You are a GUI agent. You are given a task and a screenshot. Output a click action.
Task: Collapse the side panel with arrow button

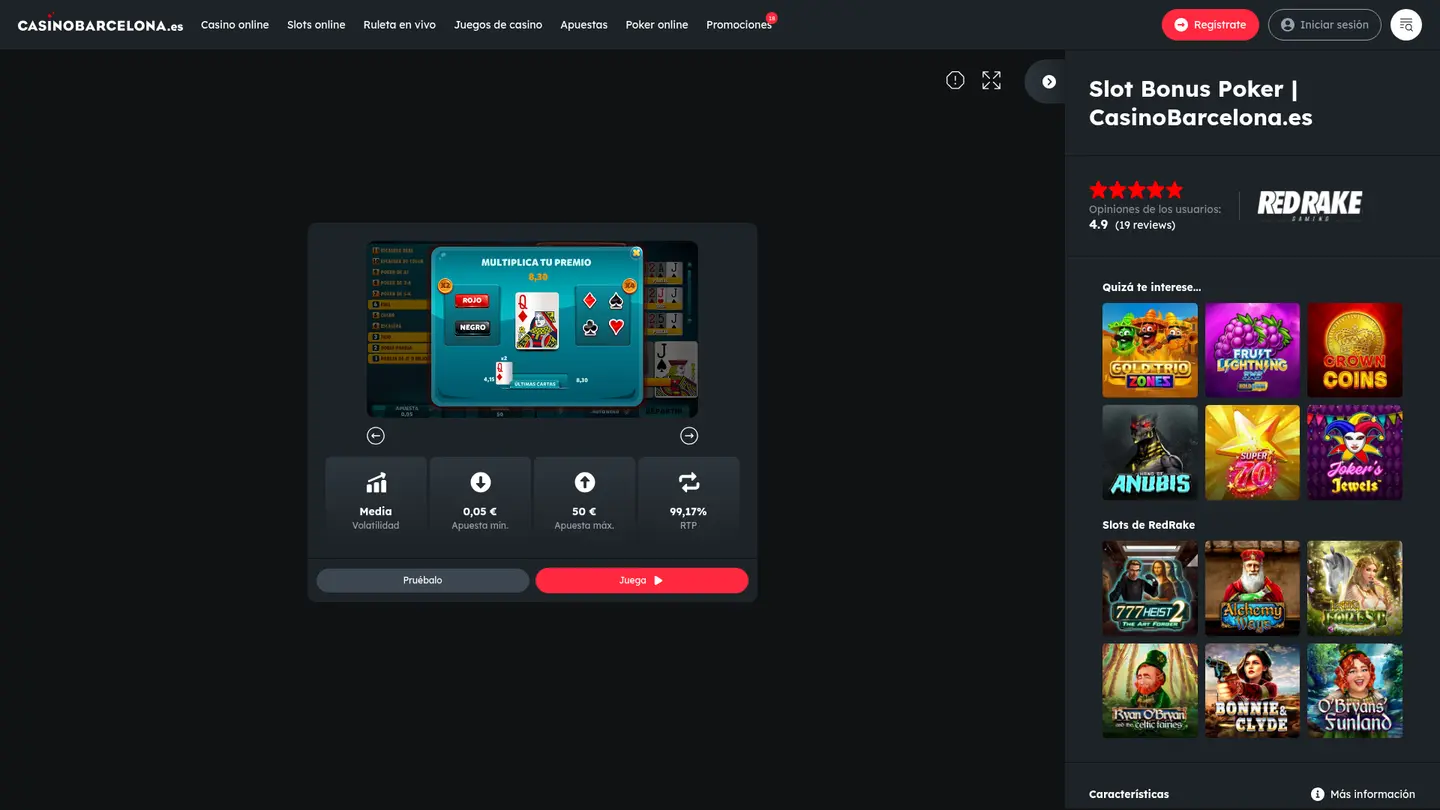[x=1049, y=82]
